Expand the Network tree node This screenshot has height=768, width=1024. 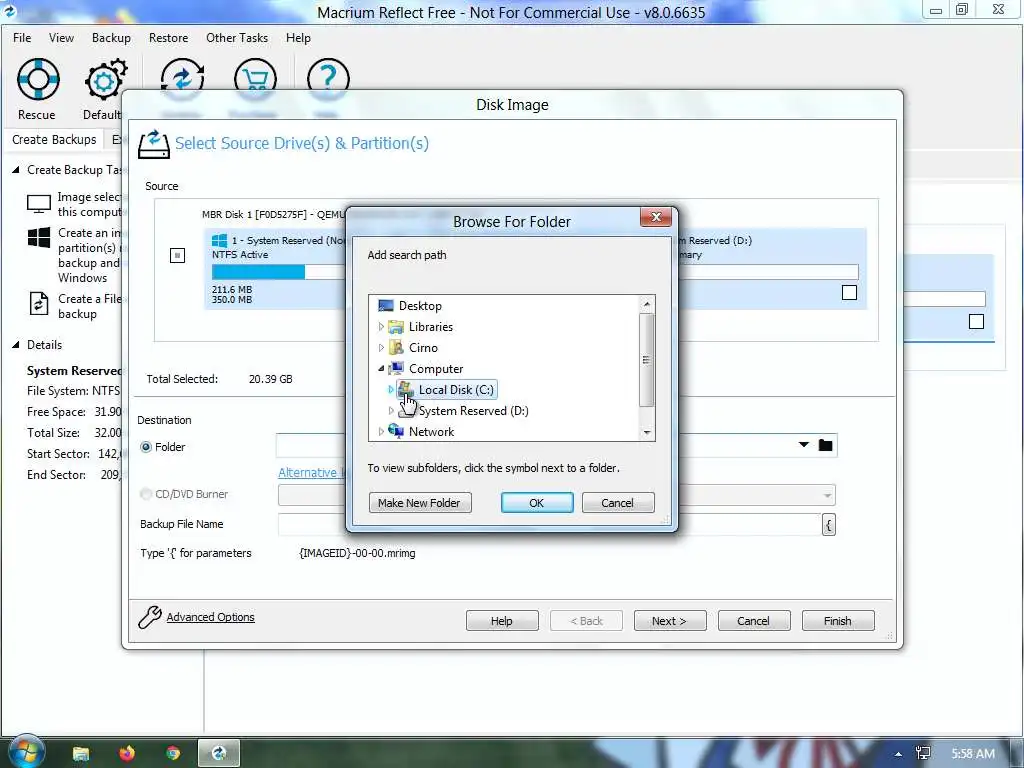tap(381, 431)
